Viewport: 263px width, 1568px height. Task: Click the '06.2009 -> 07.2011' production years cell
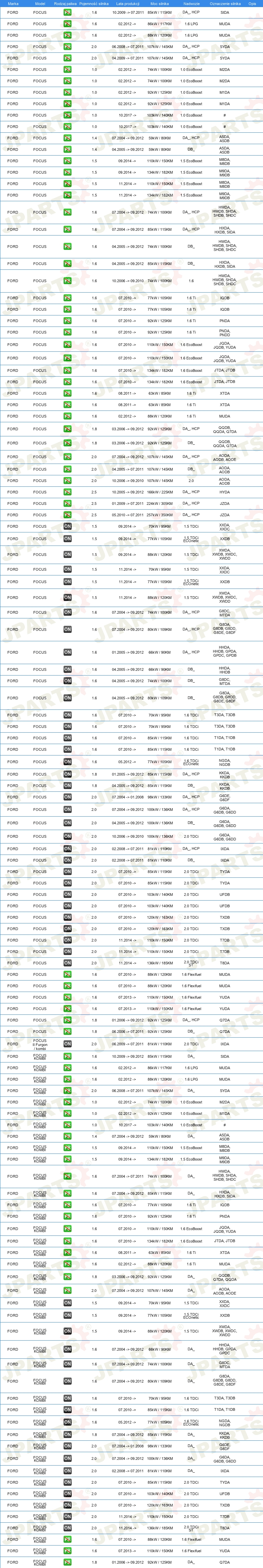[128, 1044]
